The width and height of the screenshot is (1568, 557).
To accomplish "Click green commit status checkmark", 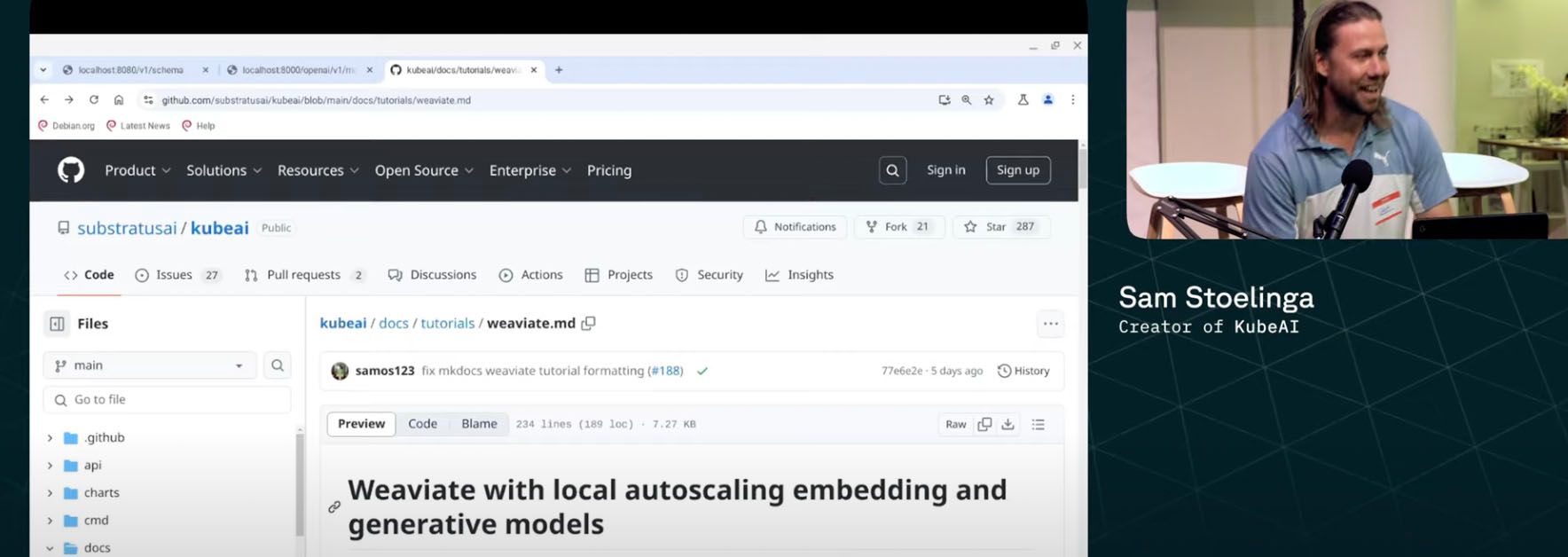I will coord(702,371).
